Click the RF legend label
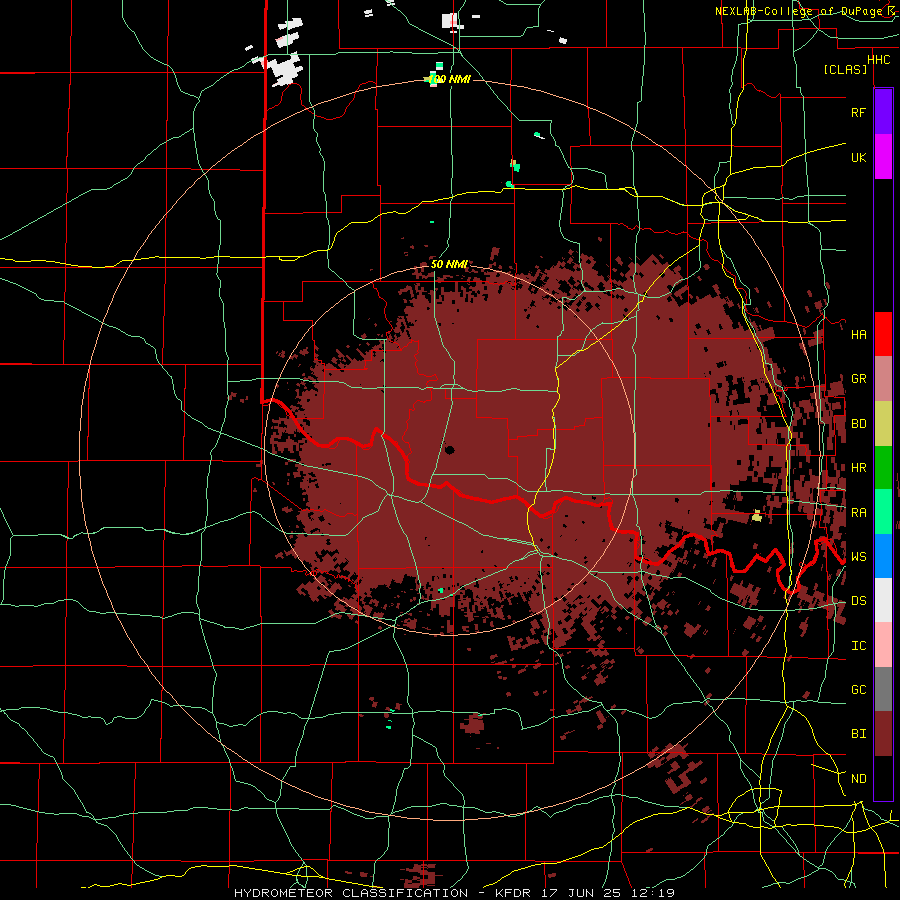This screenshot has width=900, height=900. click(858, 112)
